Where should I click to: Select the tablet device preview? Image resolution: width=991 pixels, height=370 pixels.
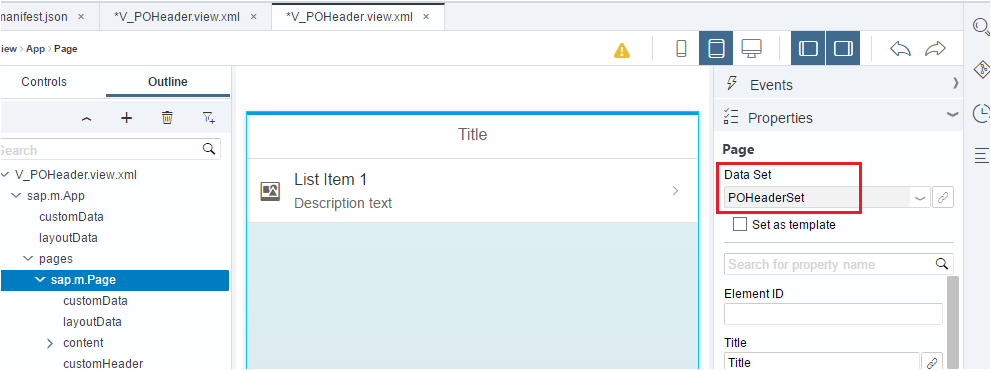(x=716, y=49)
